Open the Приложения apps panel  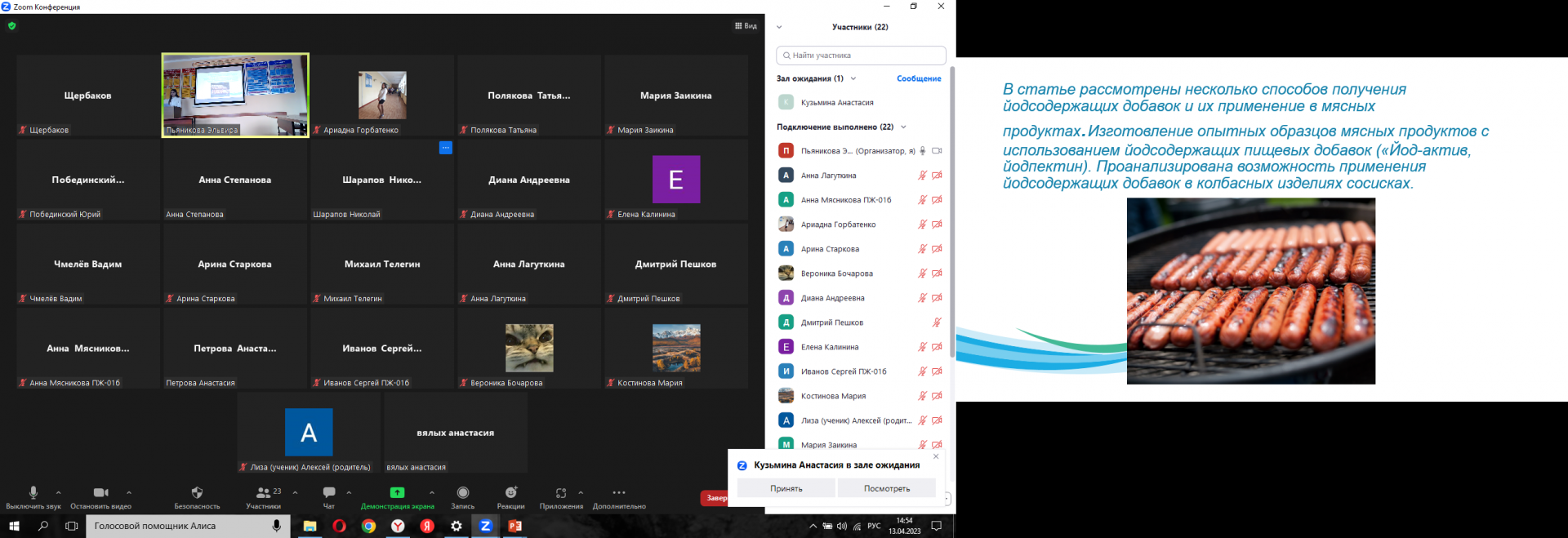(x=561, y=496)
